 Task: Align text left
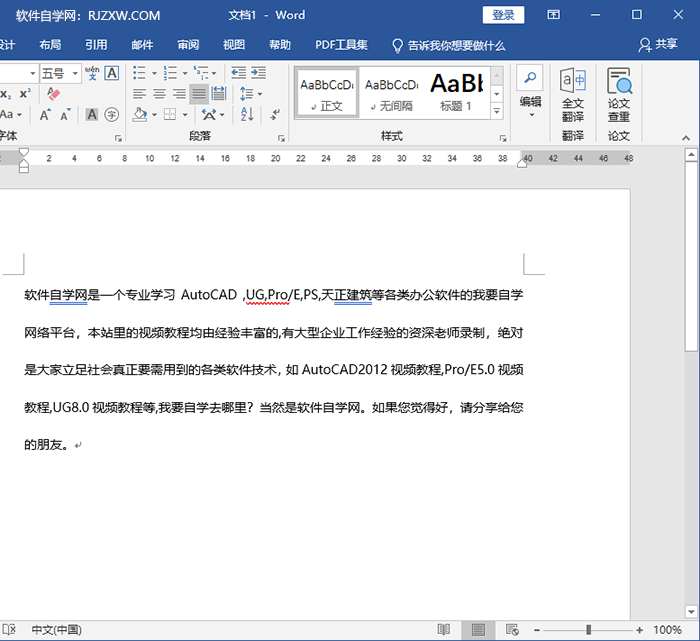[x=139, y=94]
